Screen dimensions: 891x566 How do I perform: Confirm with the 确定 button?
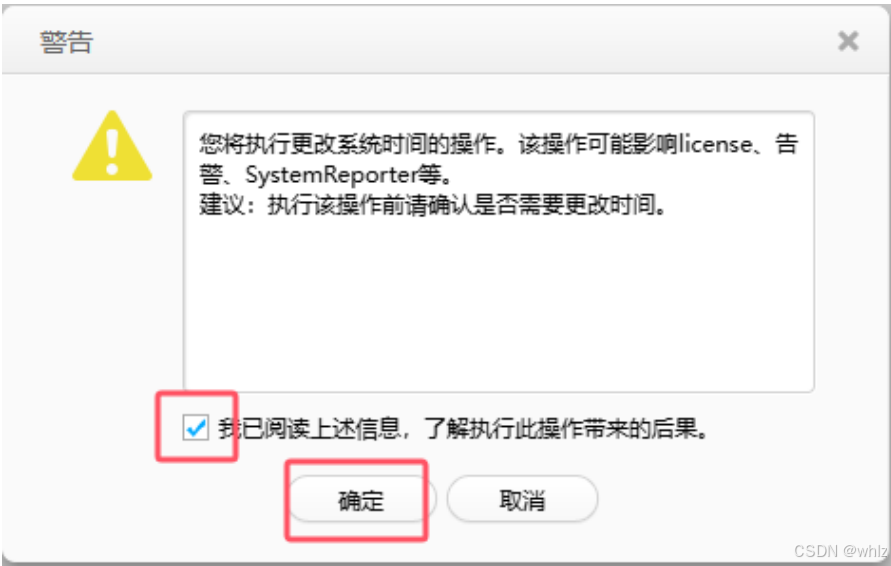[x=363, y=499]
